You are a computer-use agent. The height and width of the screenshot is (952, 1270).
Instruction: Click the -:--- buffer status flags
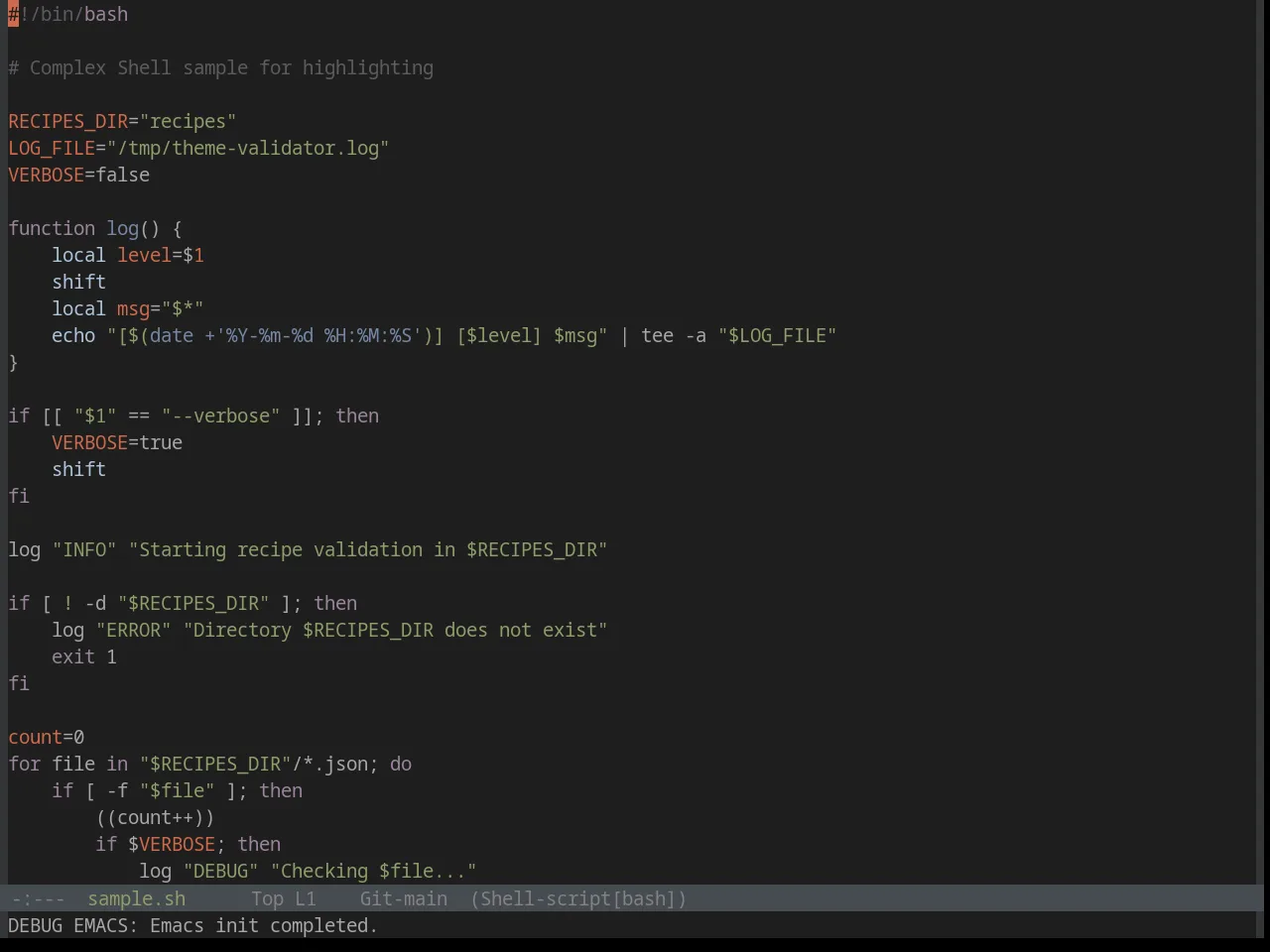coord(38,898)
